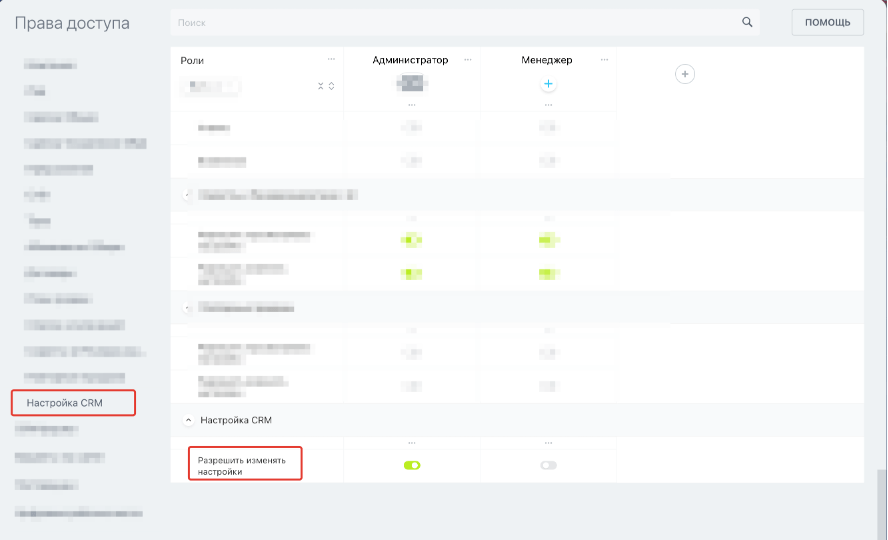Click blue plus under Менеджер column
The height and width of the screenshot is (540, 888).
[x=548, y=84]
